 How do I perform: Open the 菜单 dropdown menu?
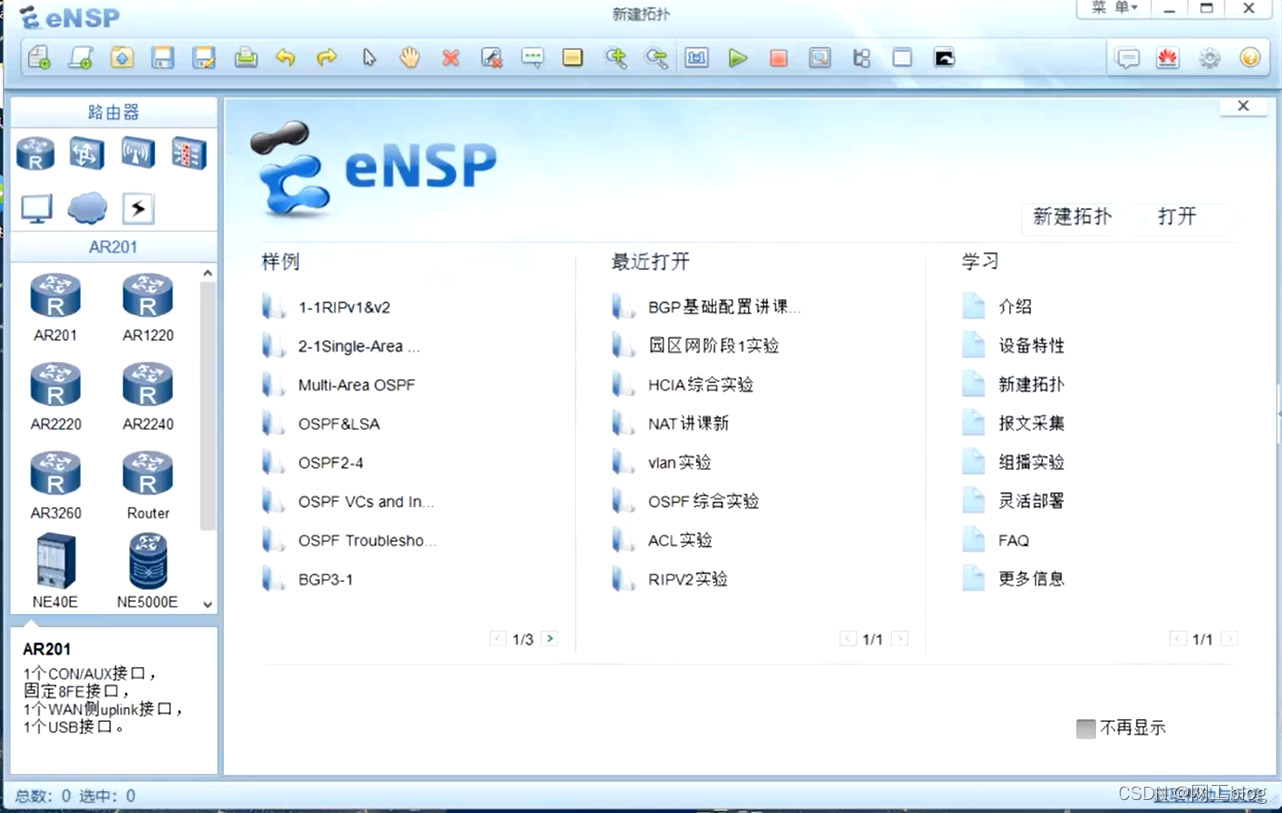point(1113,8)
